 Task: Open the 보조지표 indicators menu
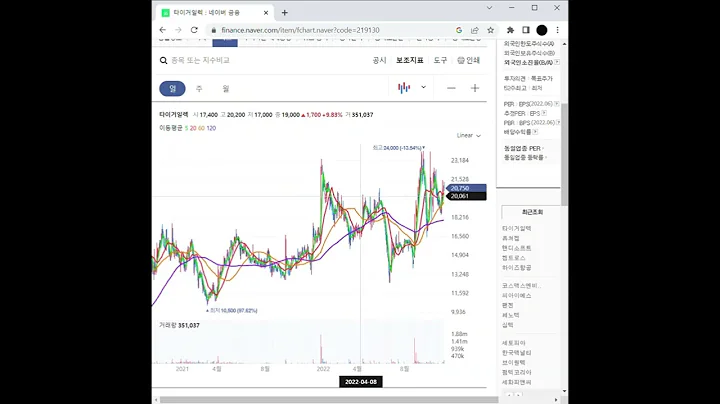[410, 60]
